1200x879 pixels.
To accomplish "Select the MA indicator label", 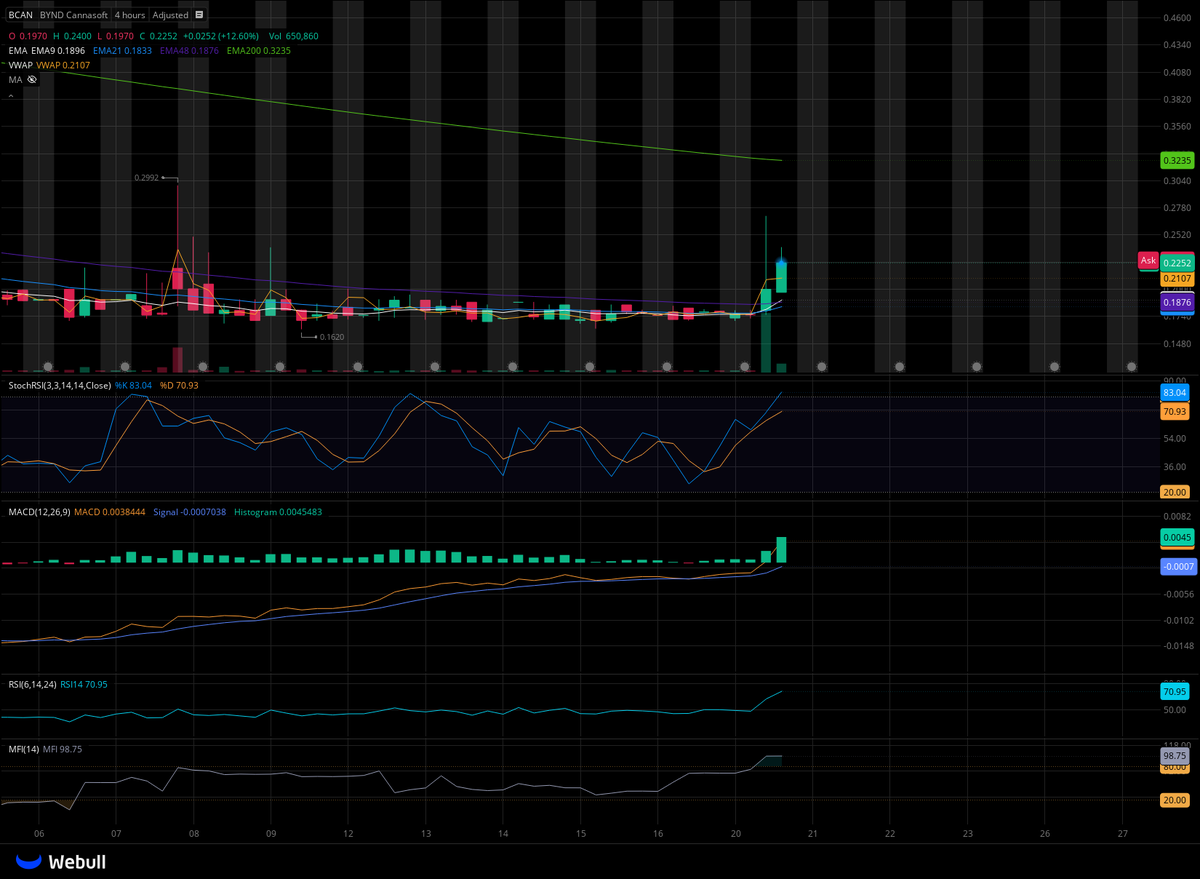I will pos(15,79).
